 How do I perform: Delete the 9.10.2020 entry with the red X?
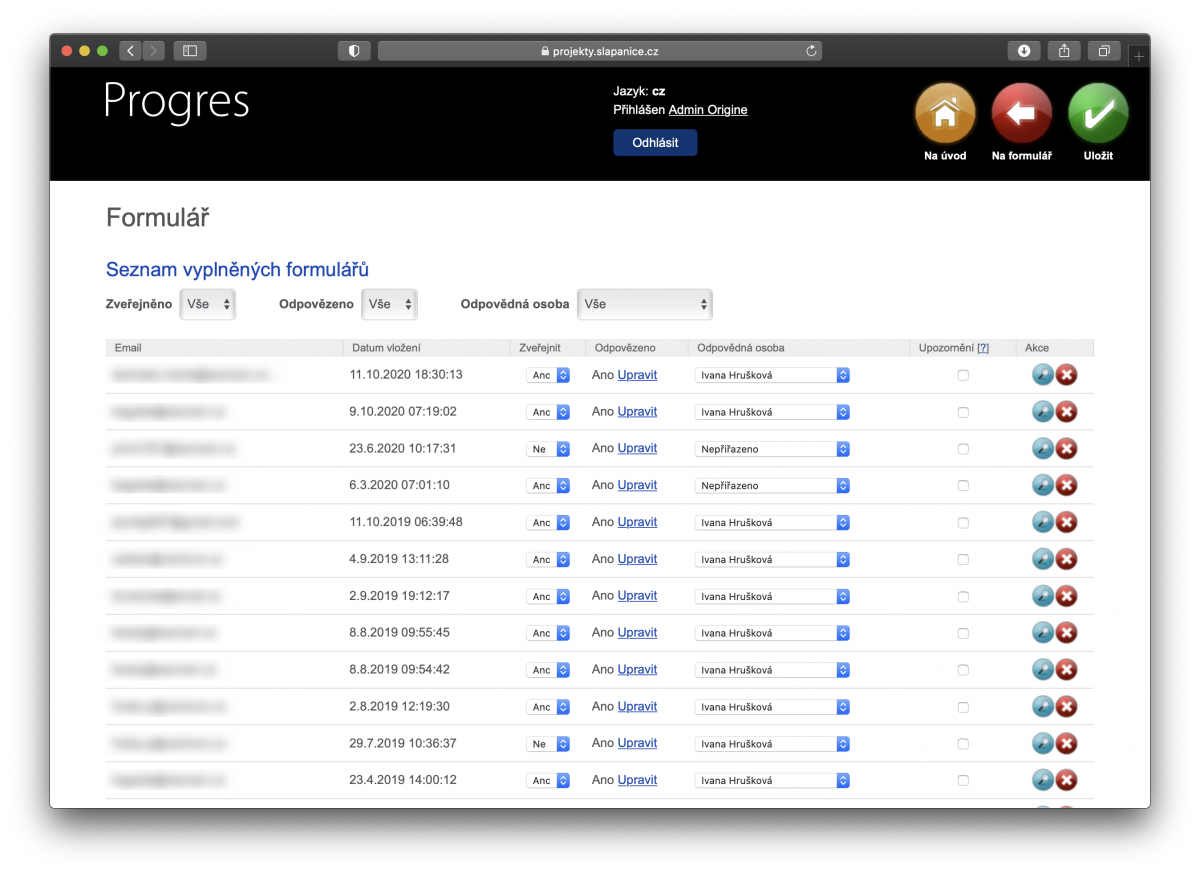click(x=1067, y=411)
